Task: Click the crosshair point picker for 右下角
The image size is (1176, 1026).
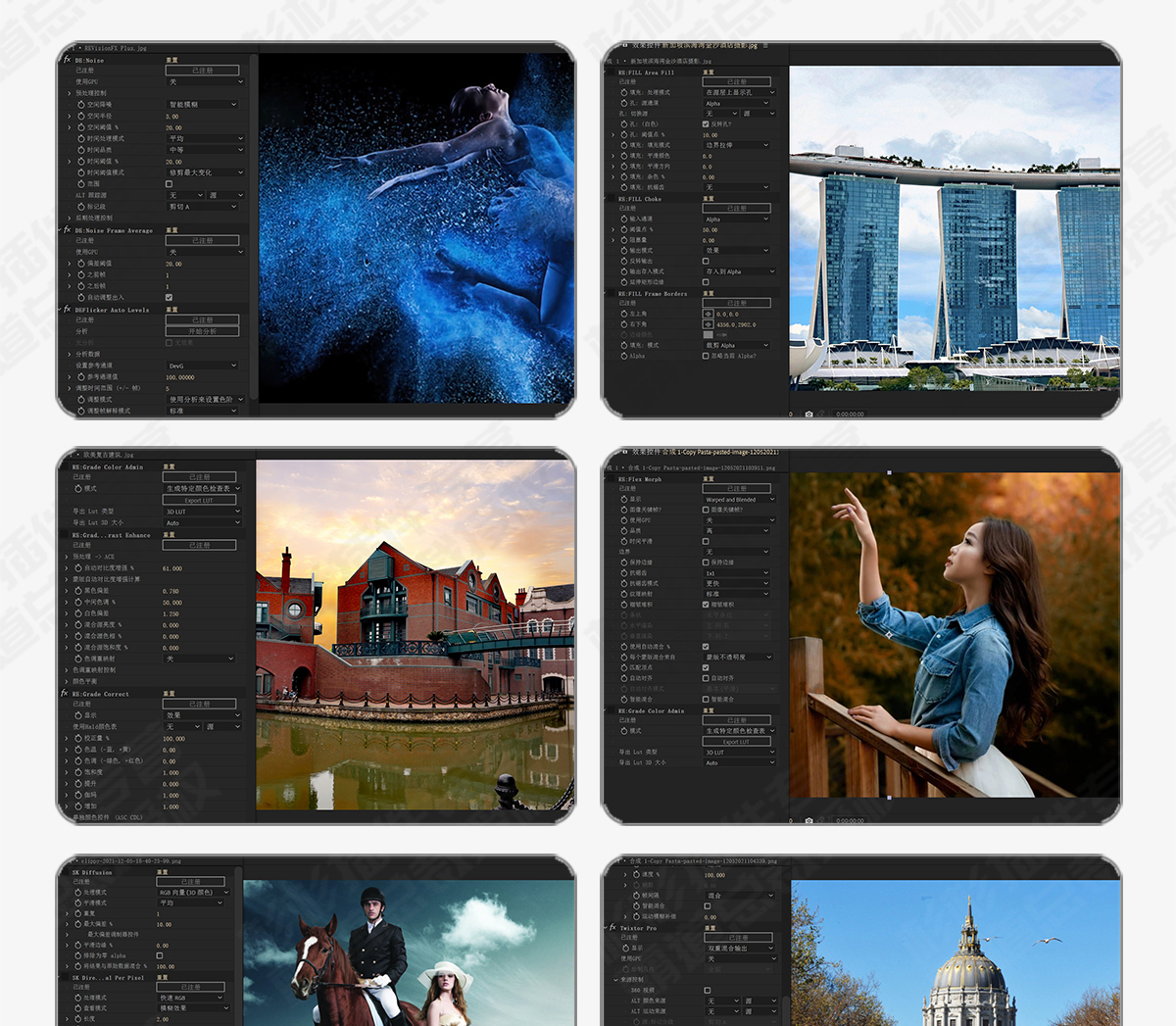Action: (709, 324)
